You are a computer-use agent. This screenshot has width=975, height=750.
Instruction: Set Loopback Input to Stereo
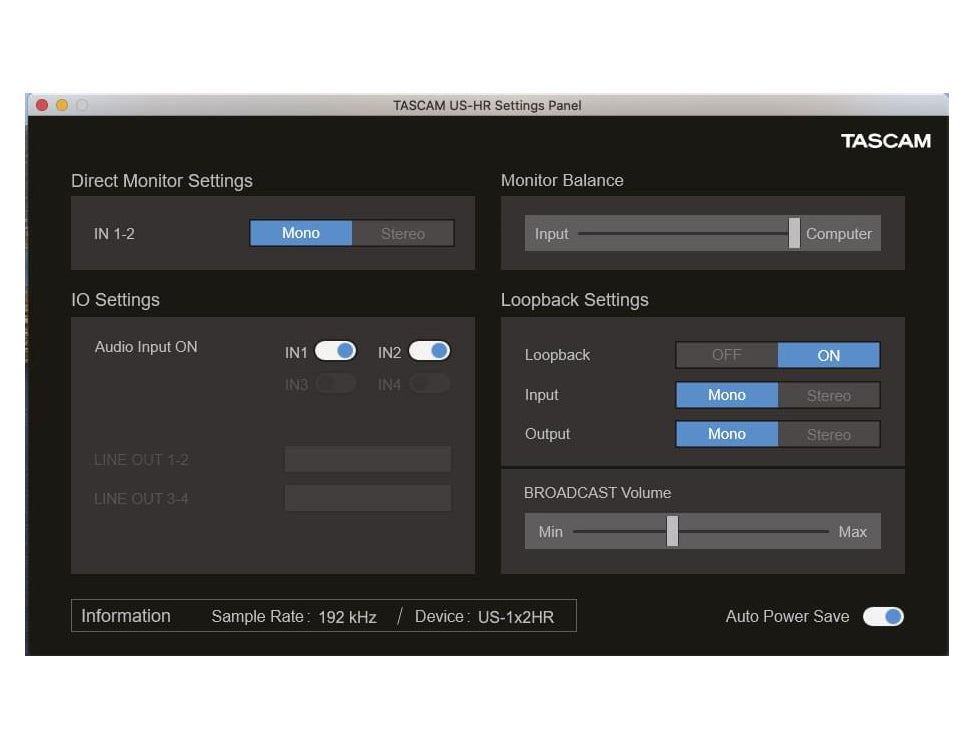[828, 395]
